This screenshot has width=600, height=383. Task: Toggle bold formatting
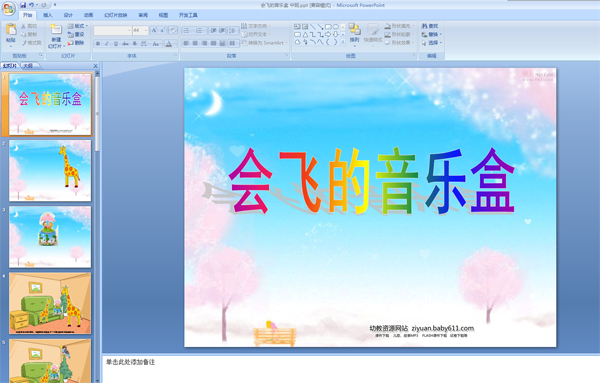click(x=98, y=44)
